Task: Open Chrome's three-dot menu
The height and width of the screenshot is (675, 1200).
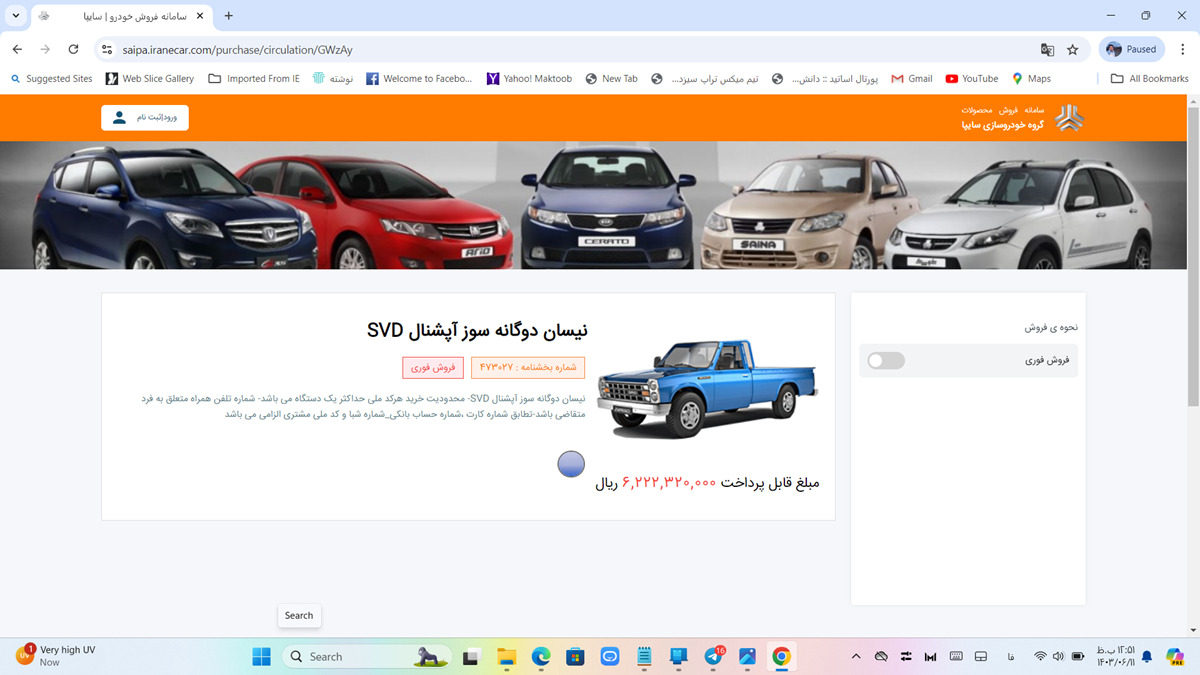Action: click(x=1183, y=49)
